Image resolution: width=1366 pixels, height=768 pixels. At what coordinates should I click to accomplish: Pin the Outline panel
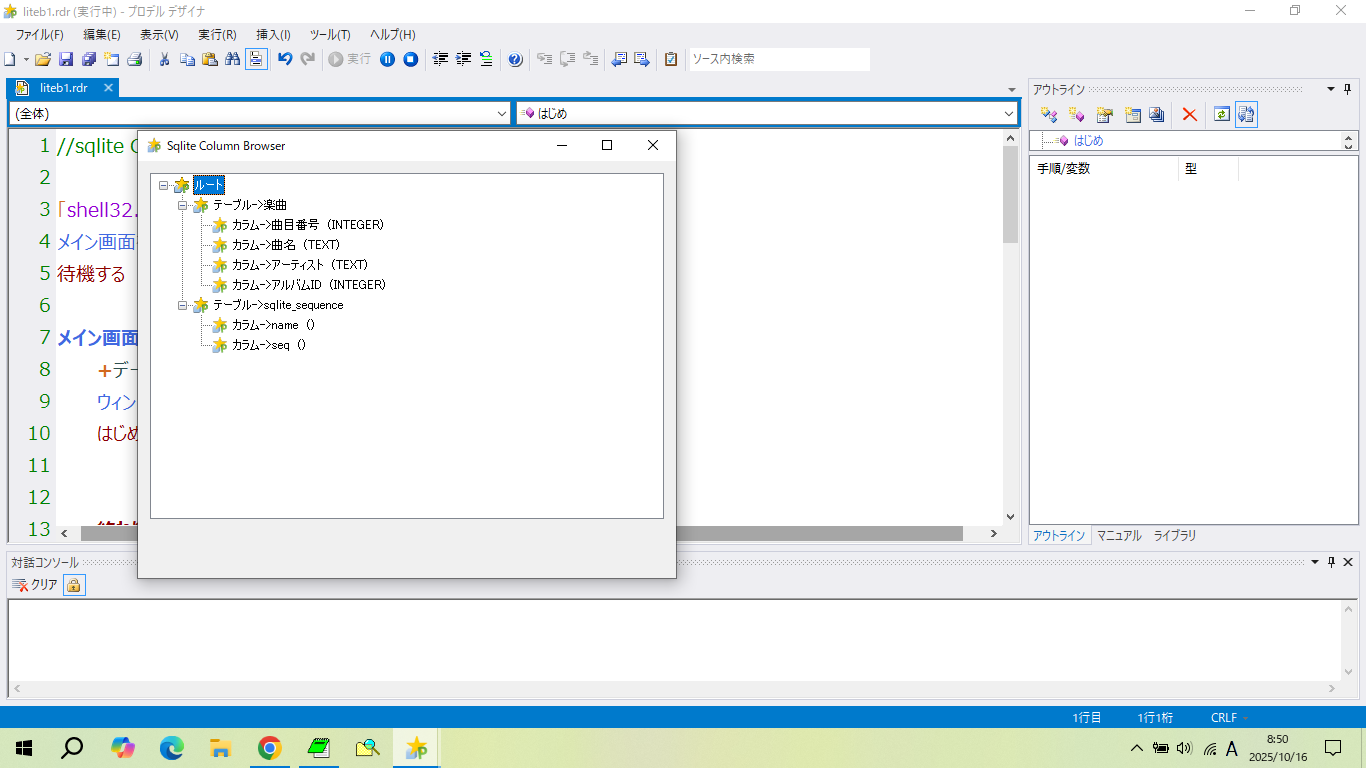pos(1347,89)
